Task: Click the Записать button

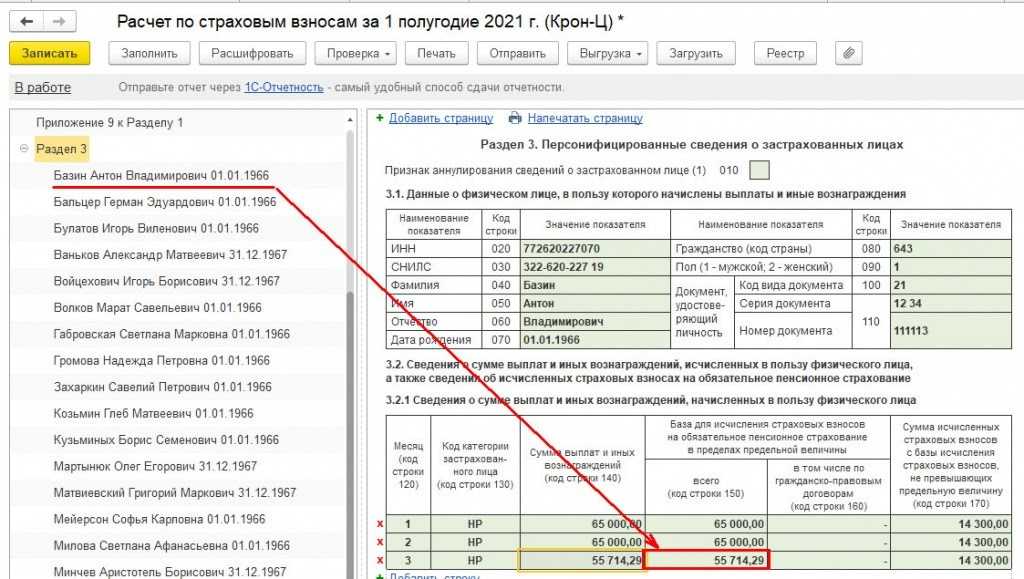Action: point(50,54)
